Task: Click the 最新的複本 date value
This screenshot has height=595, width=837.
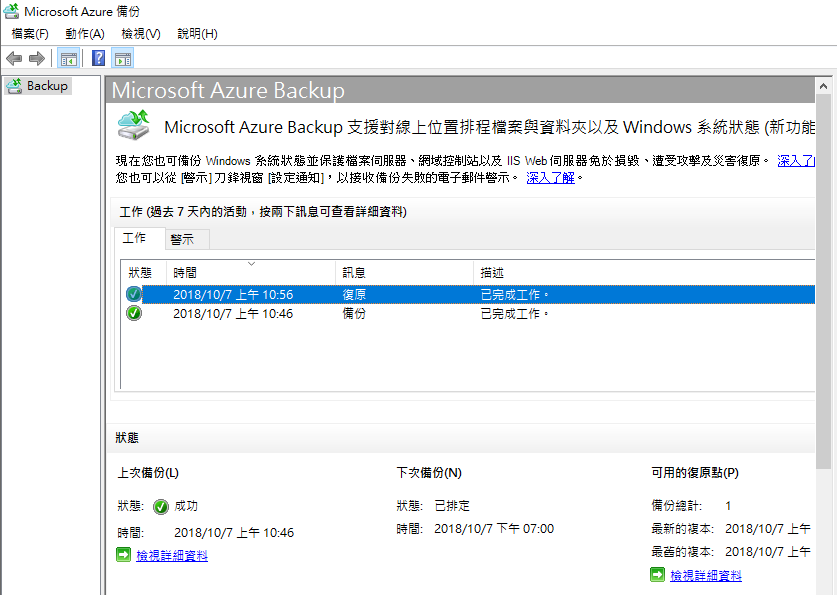Action: 768,529
